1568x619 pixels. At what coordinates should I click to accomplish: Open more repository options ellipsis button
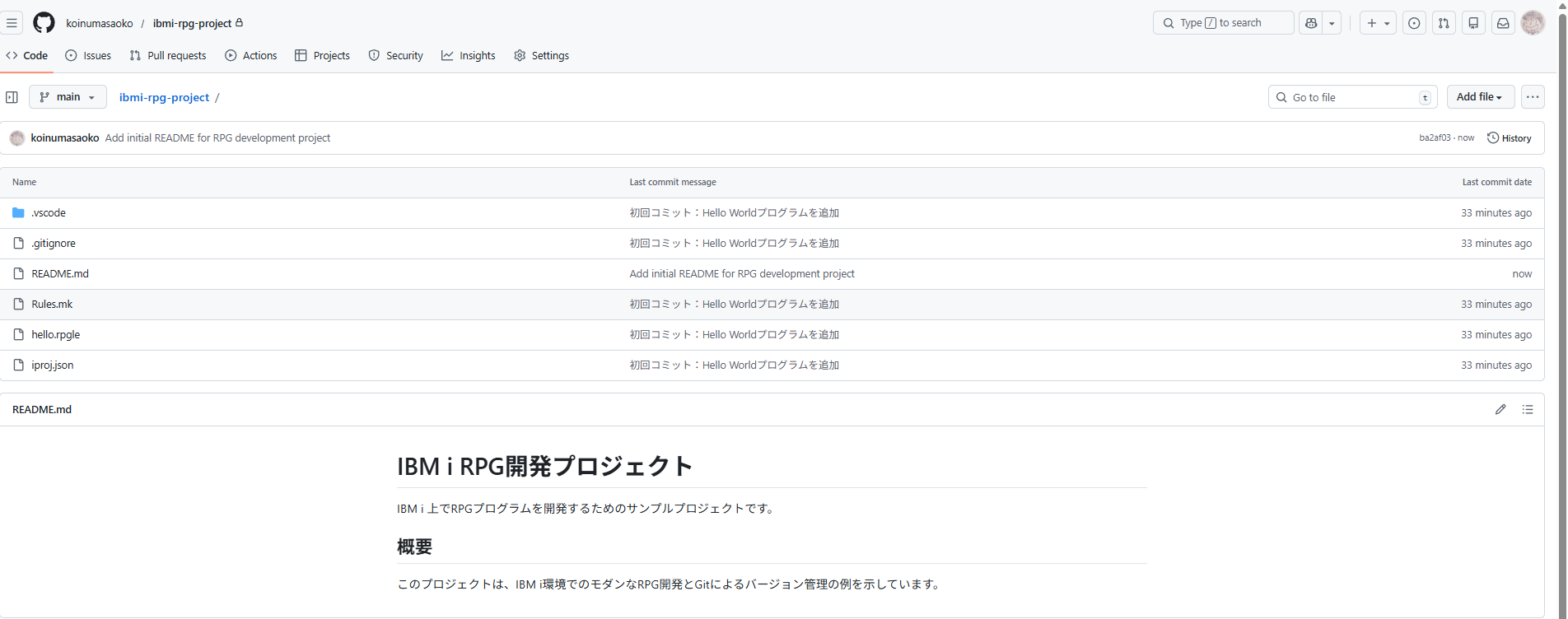[1533, 97]
